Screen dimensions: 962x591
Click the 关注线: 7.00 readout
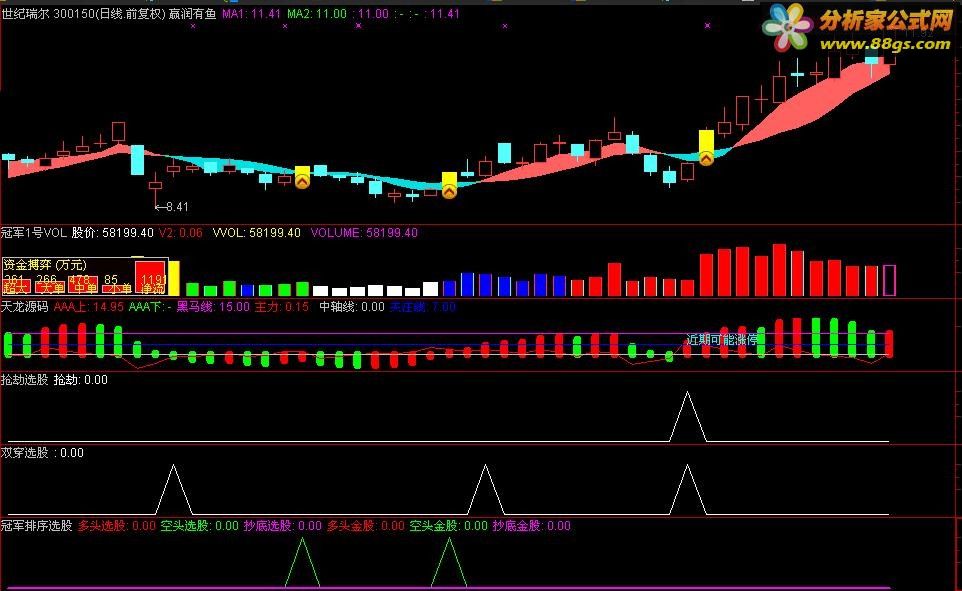[x=423, y=306]
